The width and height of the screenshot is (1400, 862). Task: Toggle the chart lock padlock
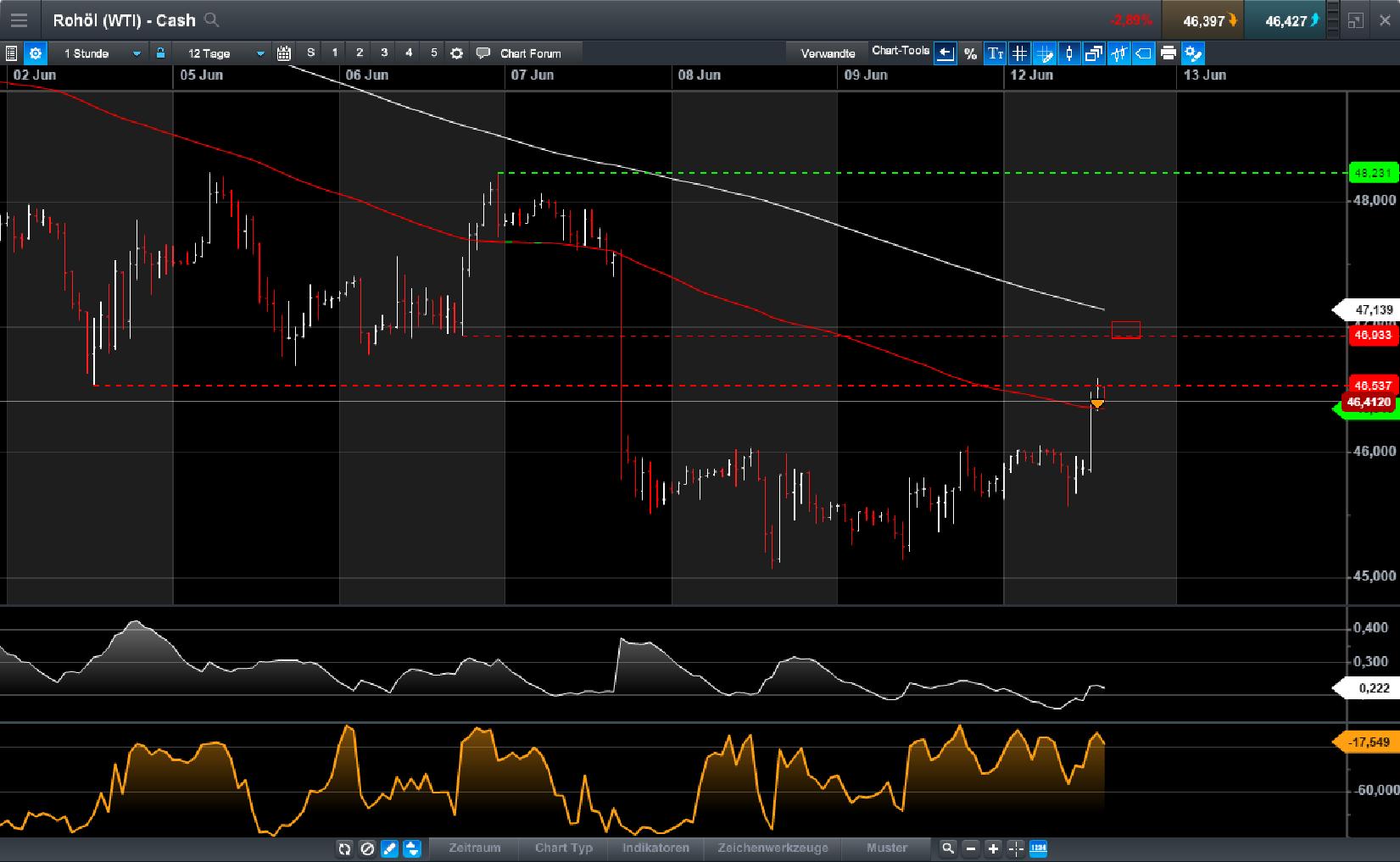click(159, 53)
